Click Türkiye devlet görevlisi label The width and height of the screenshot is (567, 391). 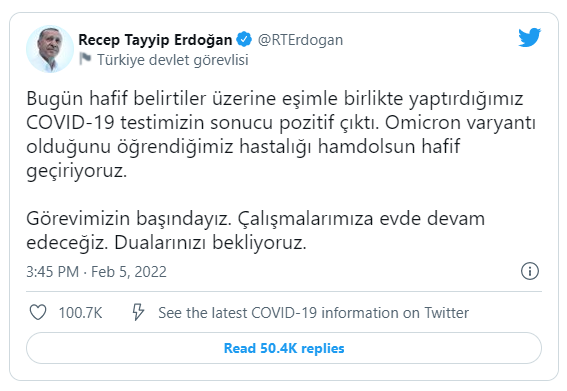[173, 60]
